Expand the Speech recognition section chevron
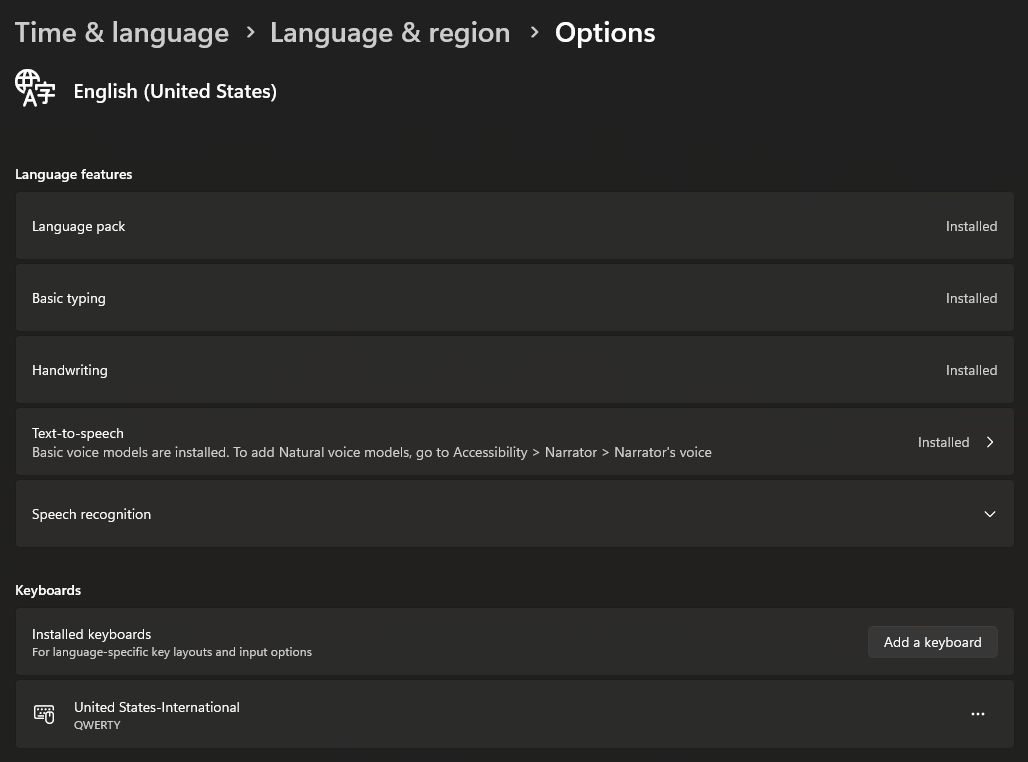The height and width of the screenshot is (762, 1028). click(x=990, y=514)
